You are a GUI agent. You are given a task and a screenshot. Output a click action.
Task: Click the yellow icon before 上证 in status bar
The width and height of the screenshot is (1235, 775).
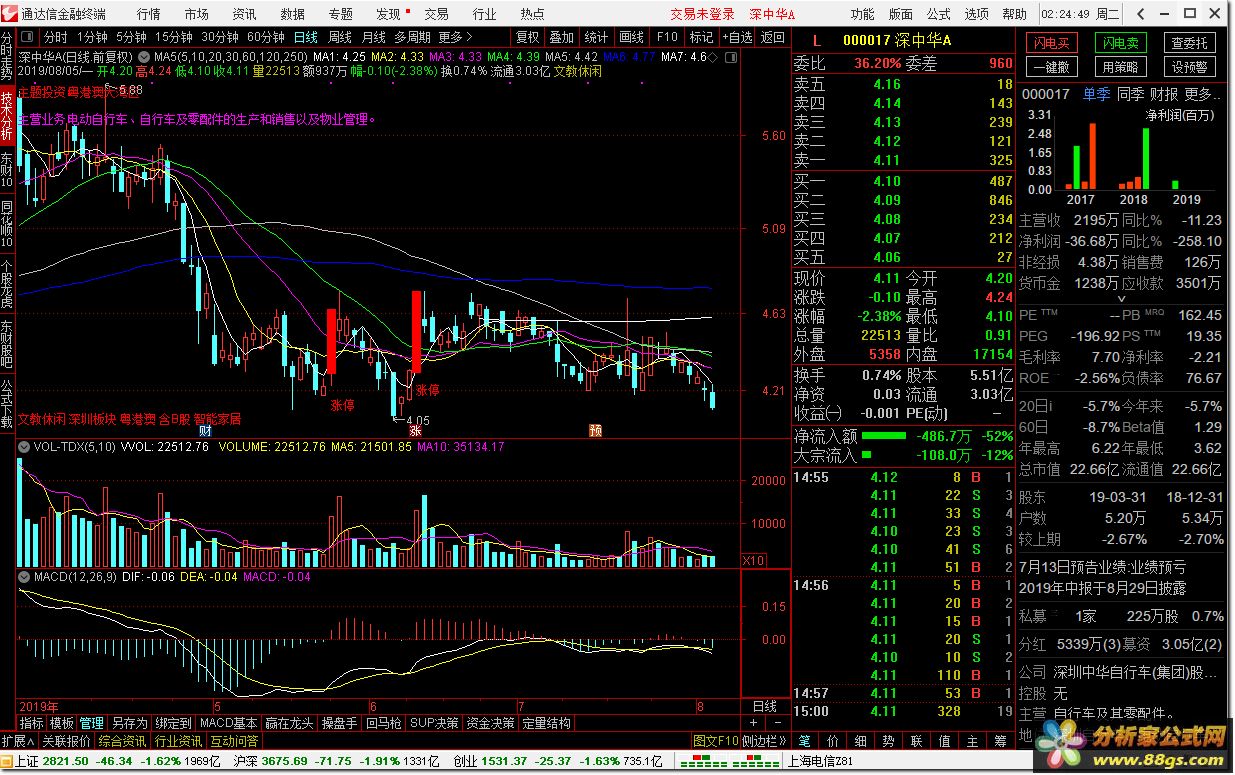[8, 761]
